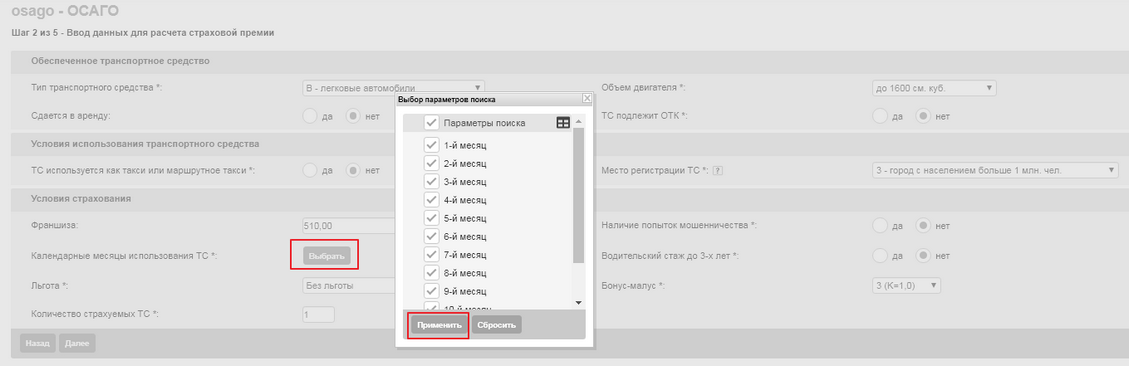The height and width of the screenshot is (366, 1129).
Task: Select 'да' for ТС подлежит ОТК
Action: [879, 115]
